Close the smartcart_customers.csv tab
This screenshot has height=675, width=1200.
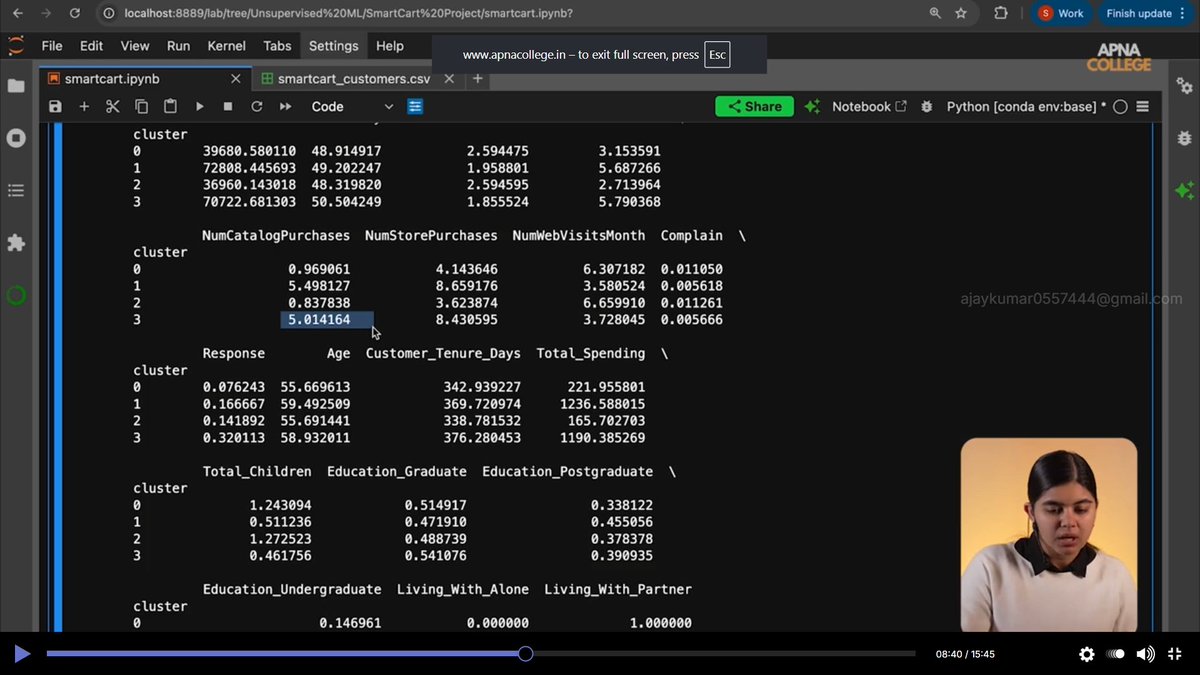pos(449,78)
